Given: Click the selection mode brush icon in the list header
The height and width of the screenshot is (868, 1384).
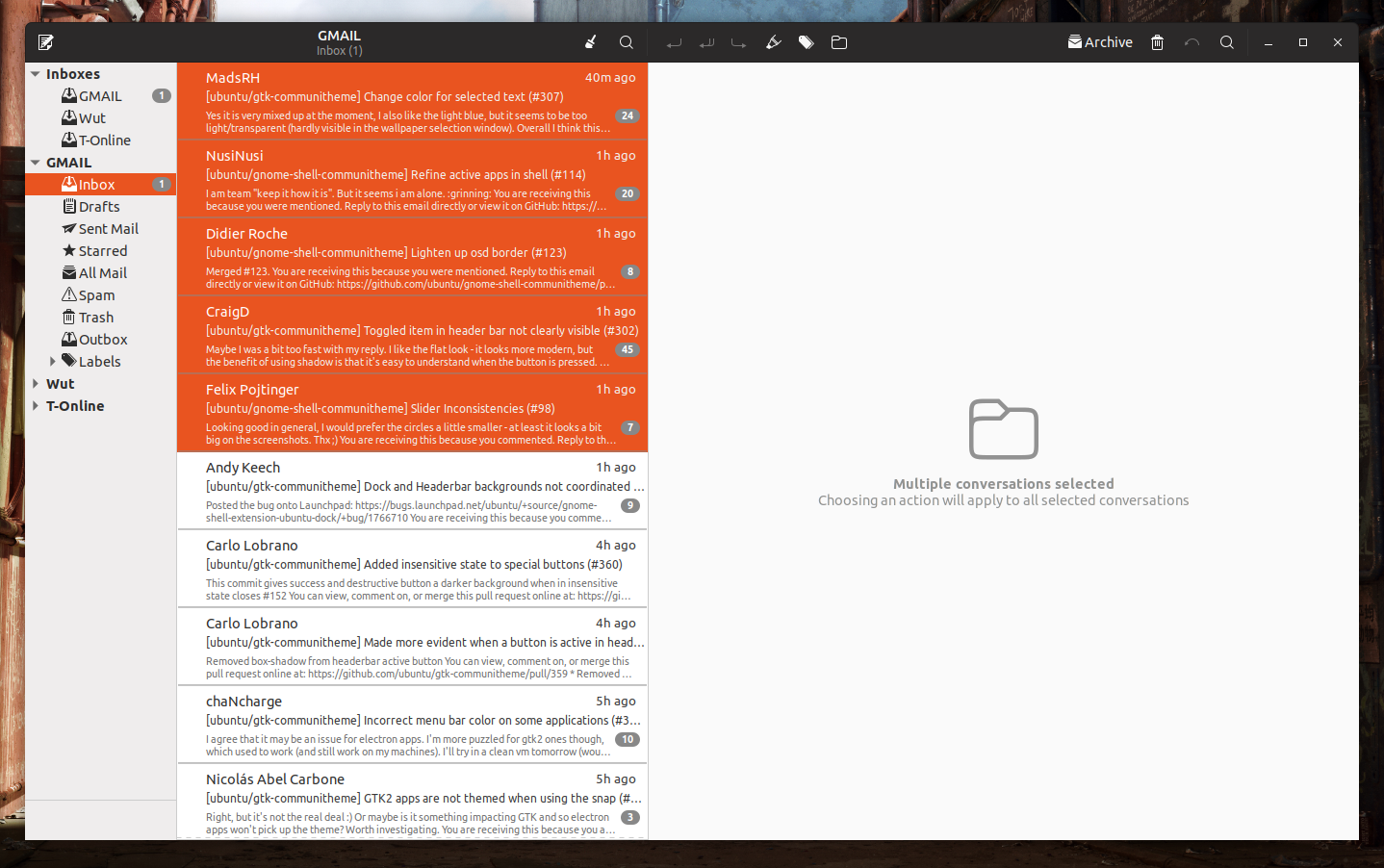Looking at the screenshot, I should click(x=591, y=42).
